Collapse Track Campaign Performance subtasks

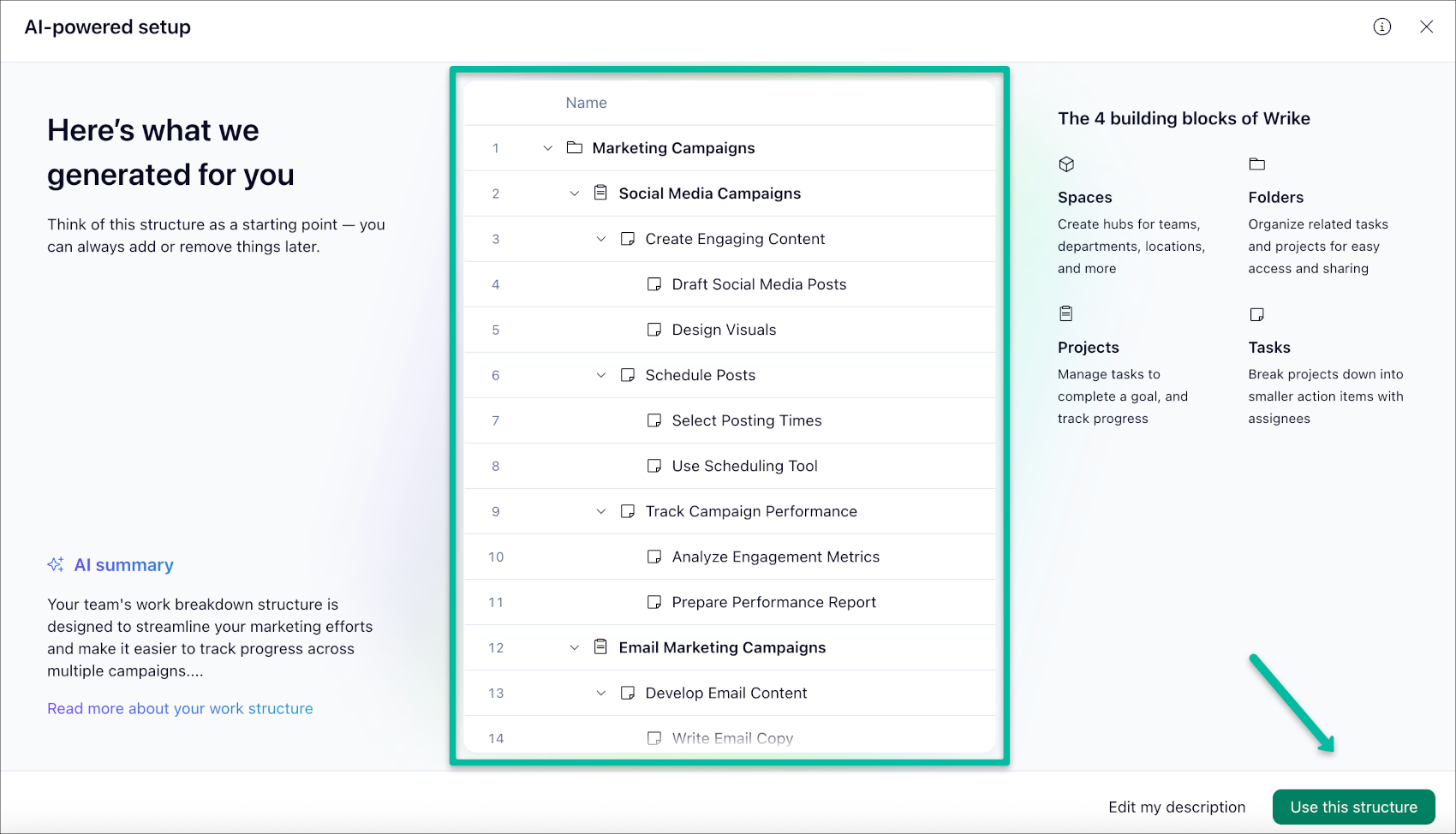[601, 511]
